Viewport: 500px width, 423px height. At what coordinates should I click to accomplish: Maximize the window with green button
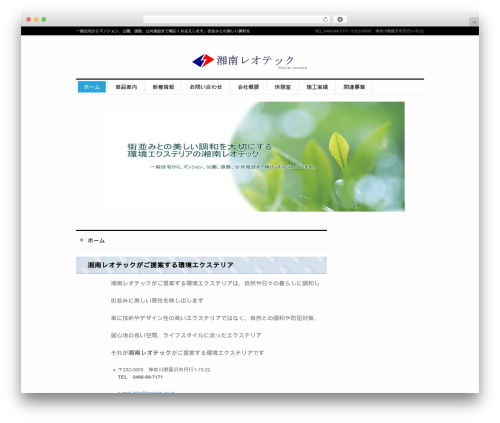[x=44, y=19]
